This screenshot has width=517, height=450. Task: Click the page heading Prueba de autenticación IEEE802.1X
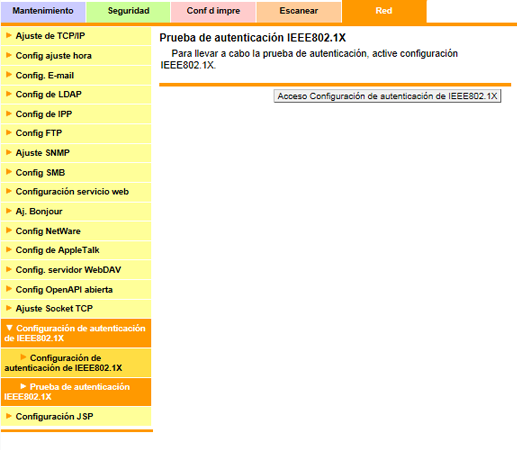coord(253,38)
